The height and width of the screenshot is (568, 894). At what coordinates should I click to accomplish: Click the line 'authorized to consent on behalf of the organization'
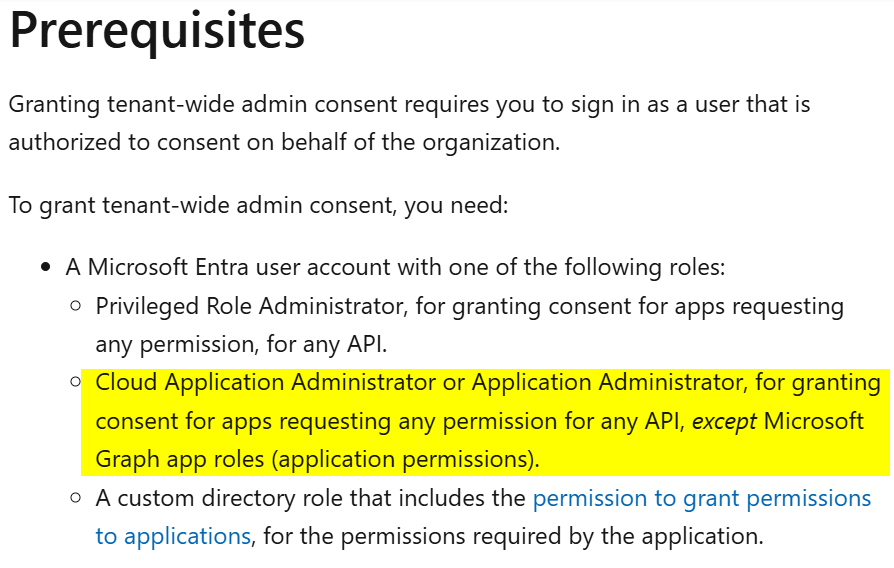(284, 143)
